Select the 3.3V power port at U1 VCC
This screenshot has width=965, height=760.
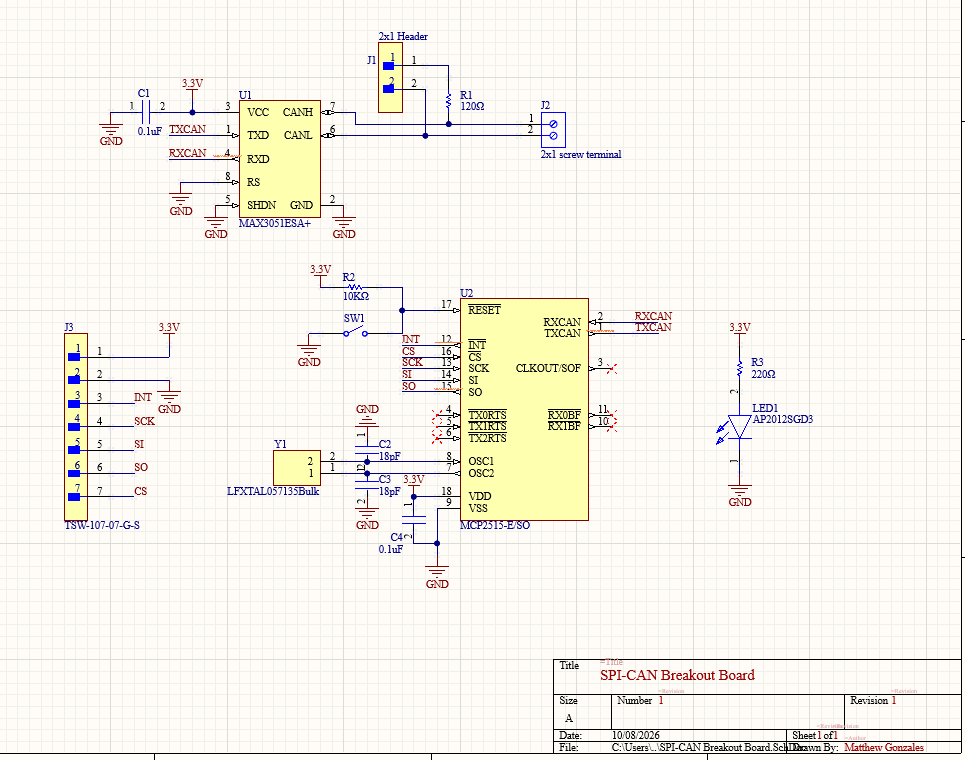point(192,86)
